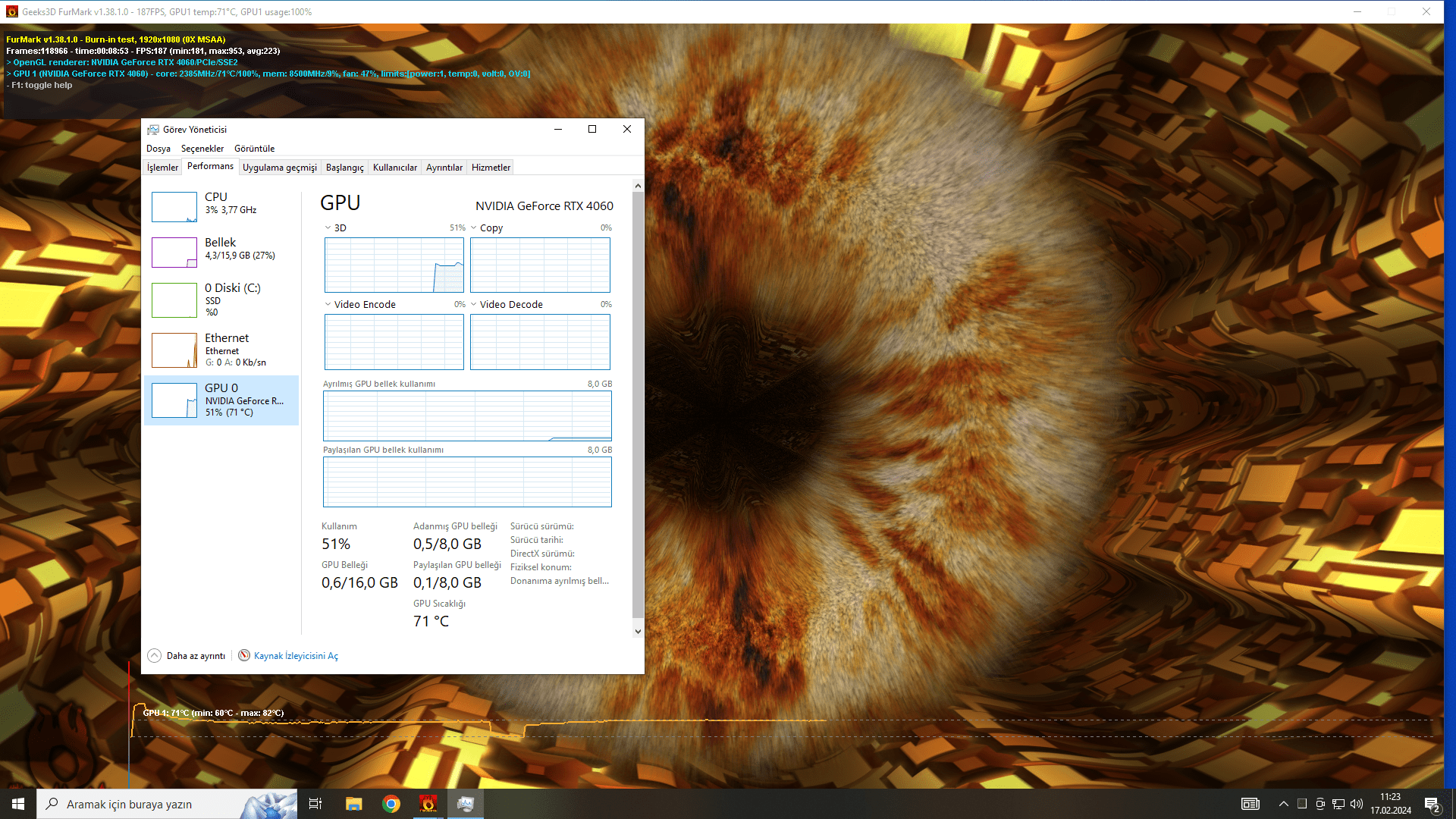1456x819 pixels.
Task: Click the 3D engine usage graph
Action: click(394, 265)
